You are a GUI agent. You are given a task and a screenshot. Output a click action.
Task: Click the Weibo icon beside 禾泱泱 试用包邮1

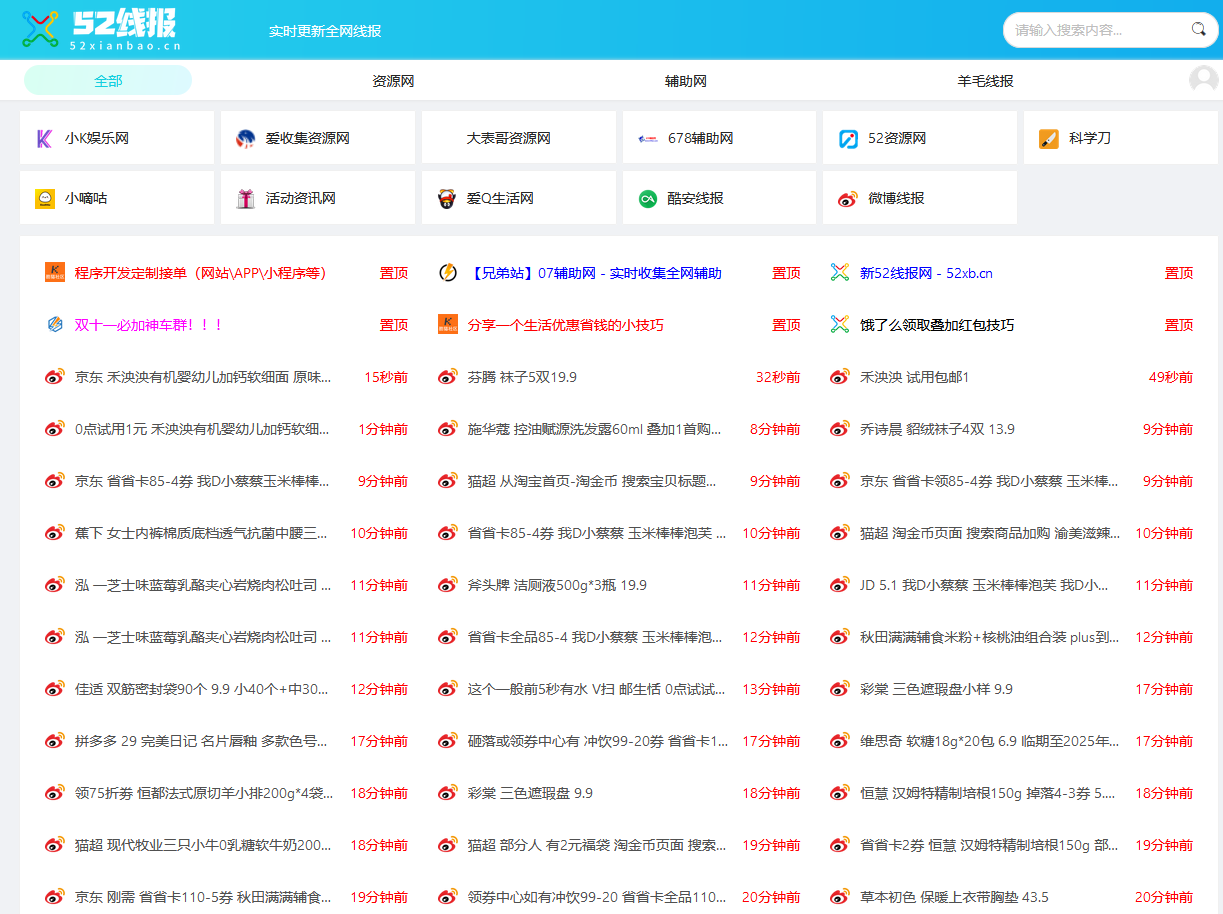(840, 376)
